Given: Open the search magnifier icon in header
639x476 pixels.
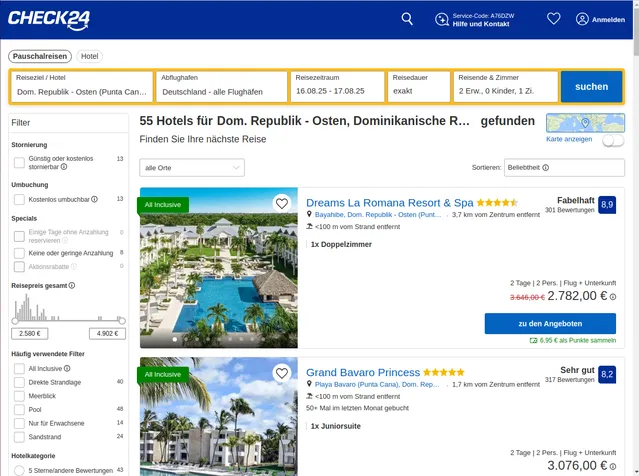Looking at the screenshot, I should coord(407,19).
